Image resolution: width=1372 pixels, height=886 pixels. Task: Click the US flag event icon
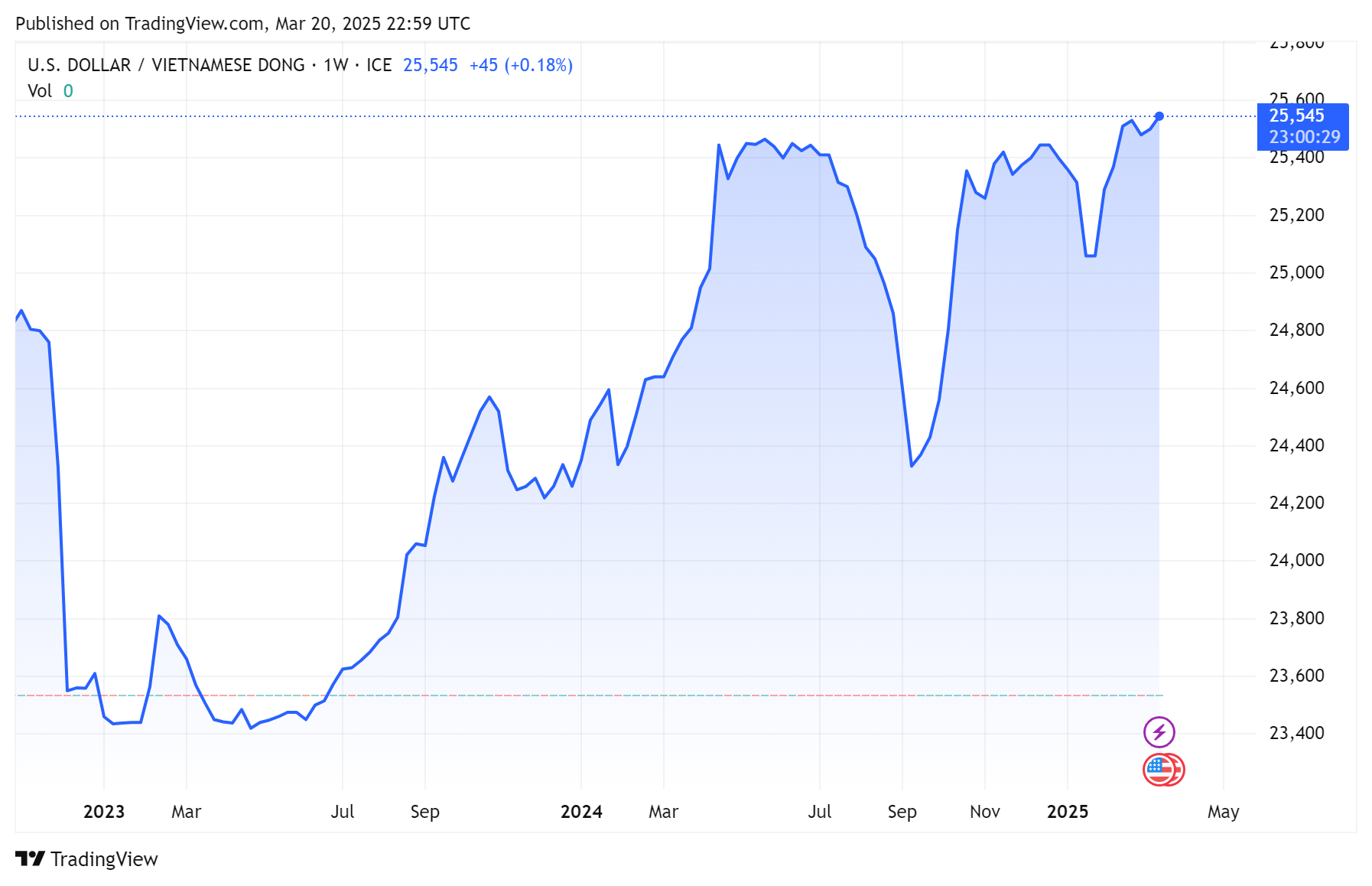(x=1161, y=770)
